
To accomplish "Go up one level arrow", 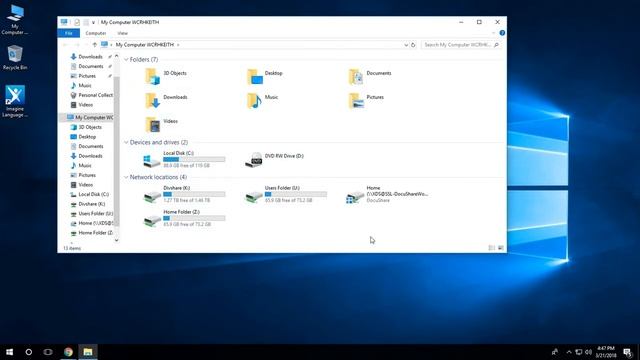I will click(x=94, y=45).
